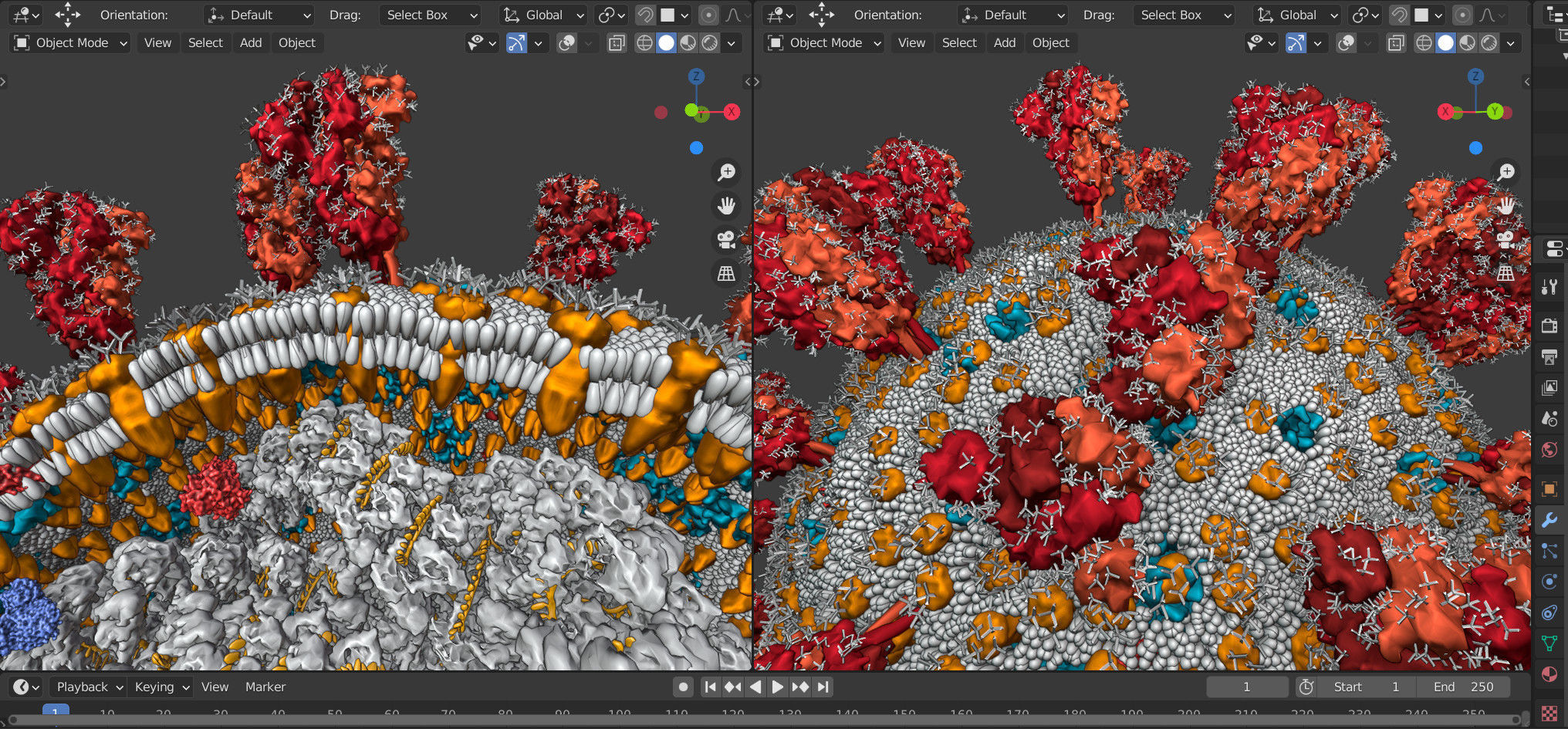Open Object menu in left viewport
1568x729 pixels.
click(297, 43)
